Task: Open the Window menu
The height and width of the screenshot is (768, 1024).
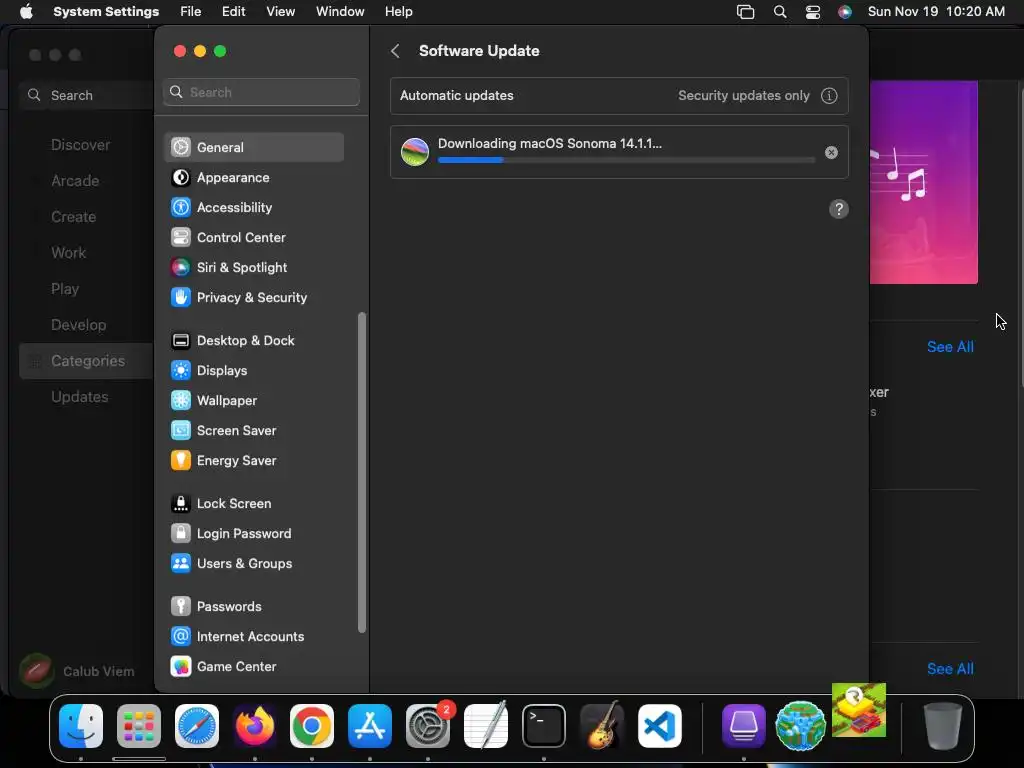Action: [340, 12]
